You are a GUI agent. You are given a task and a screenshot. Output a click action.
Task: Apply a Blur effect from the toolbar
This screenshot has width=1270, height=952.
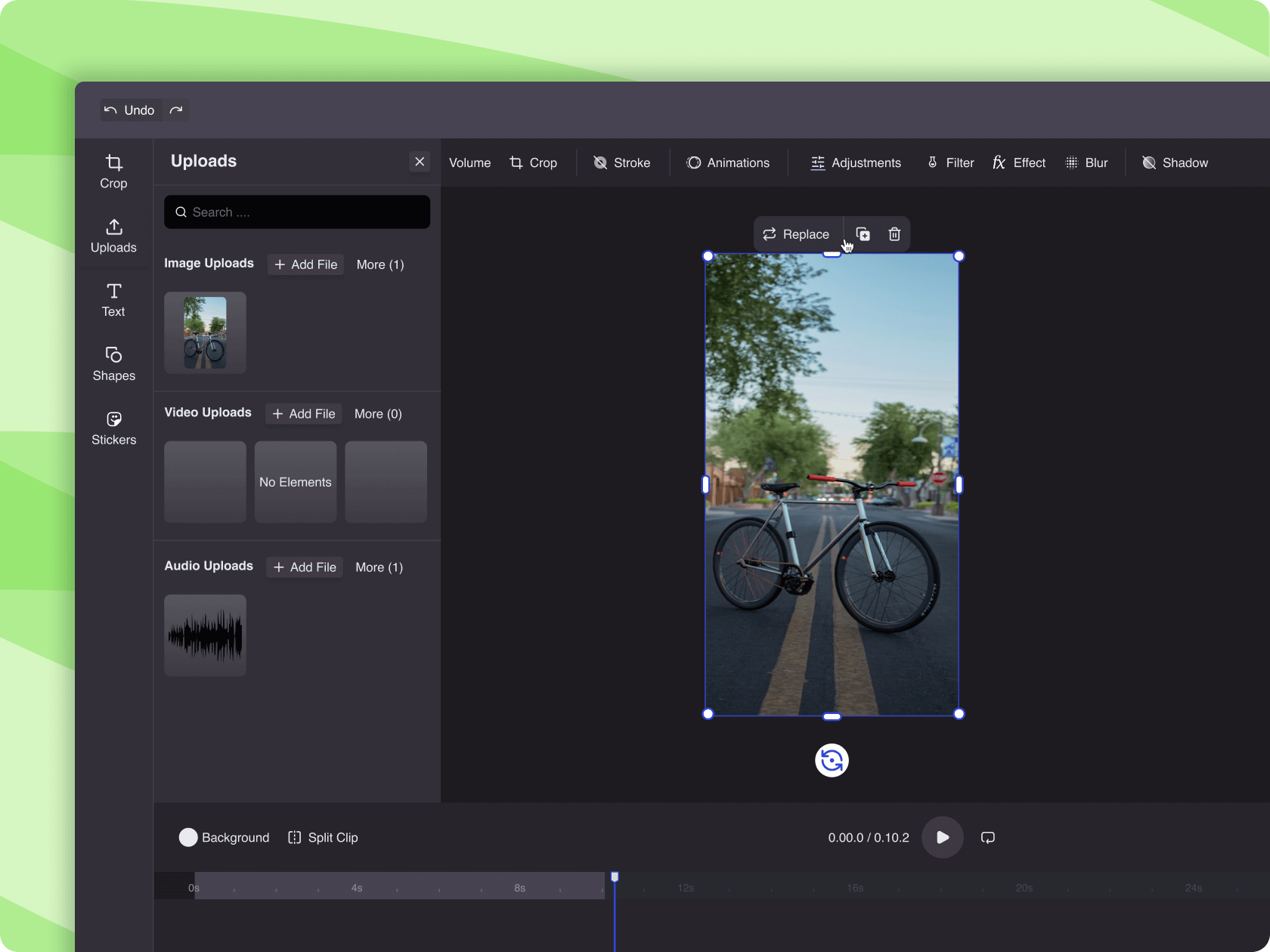coord(1086,162)
